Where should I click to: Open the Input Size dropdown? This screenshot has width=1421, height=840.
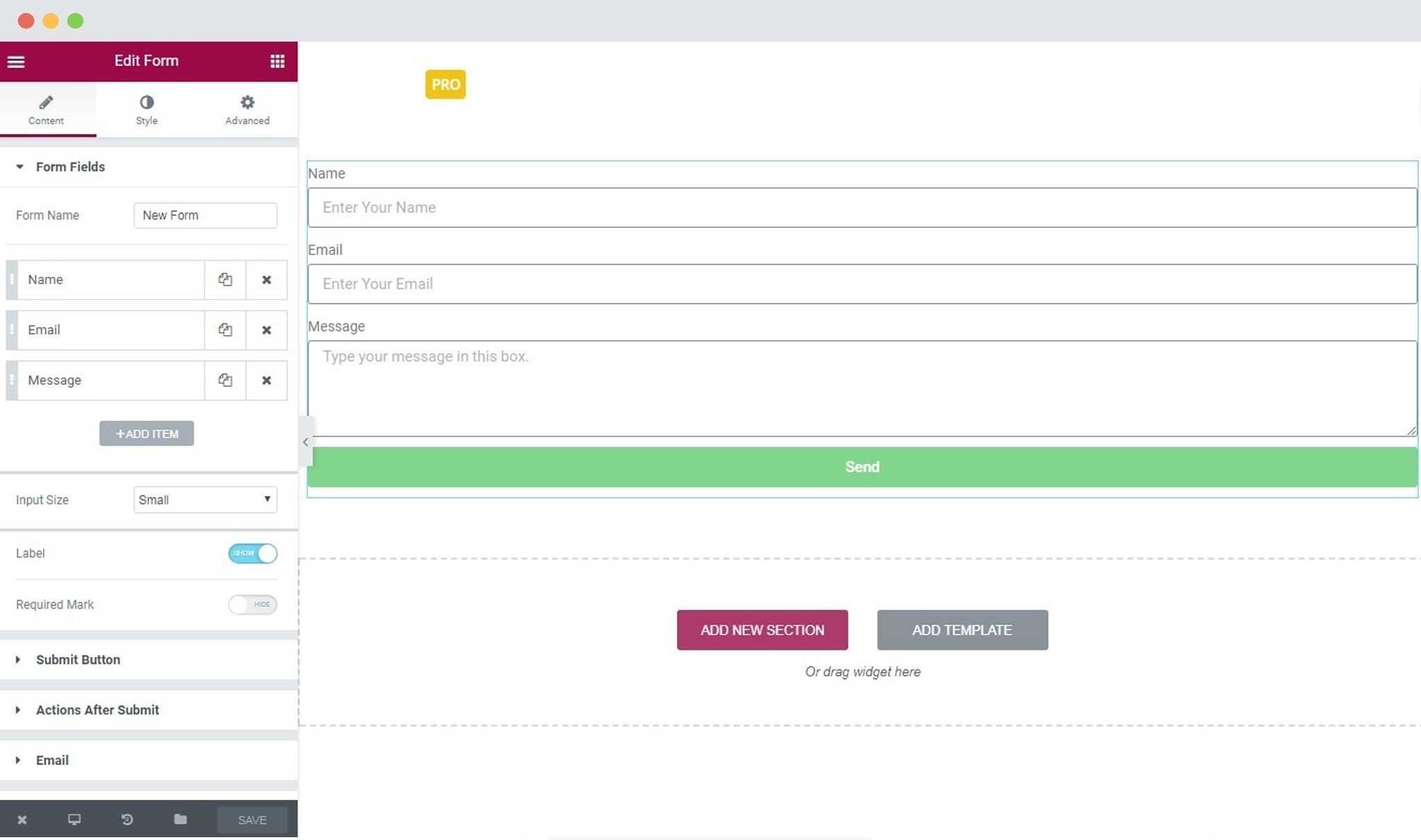pos(205,499)
